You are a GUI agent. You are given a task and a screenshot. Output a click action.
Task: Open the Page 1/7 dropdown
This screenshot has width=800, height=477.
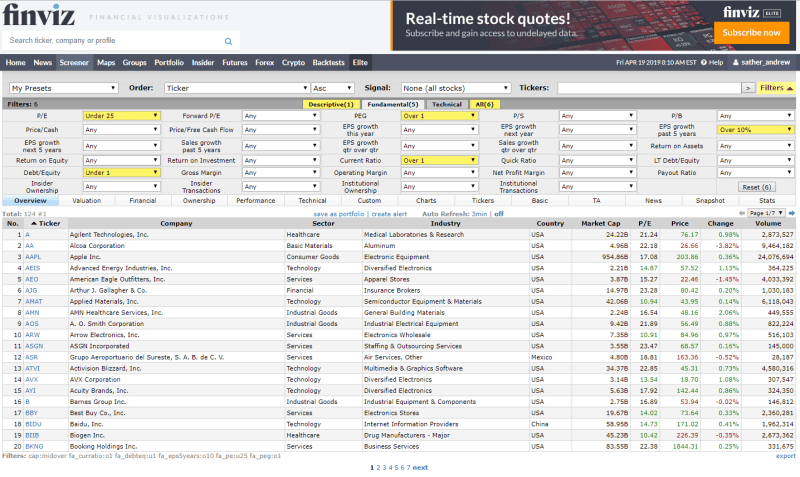point(766,213)
